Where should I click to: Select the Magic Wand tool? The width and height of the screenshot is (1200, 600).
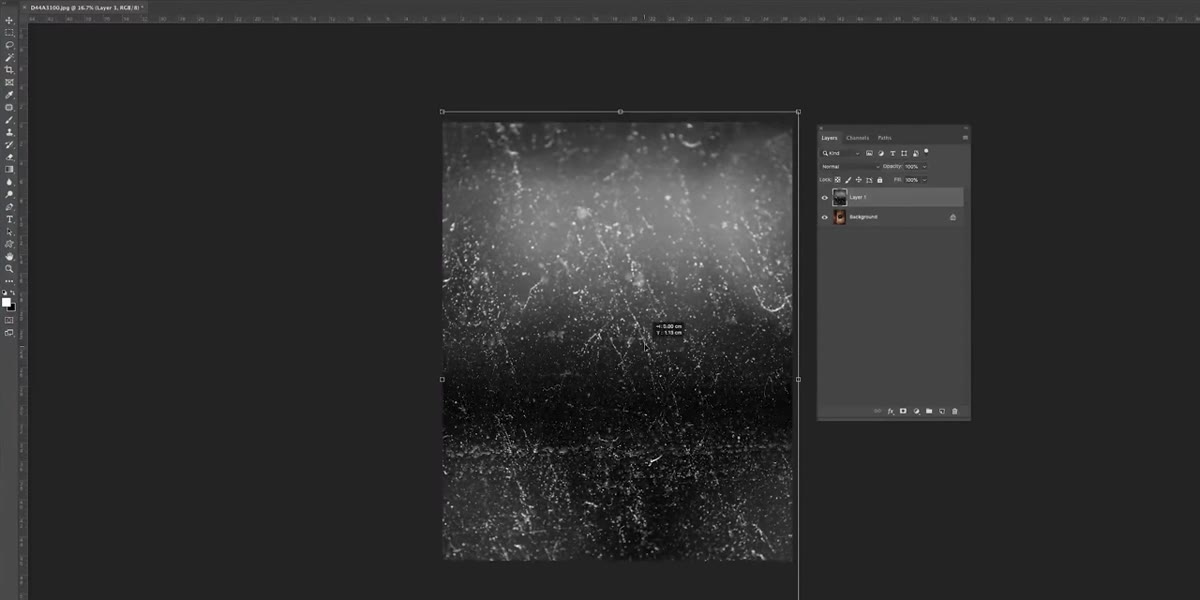[x=10, y=57]
